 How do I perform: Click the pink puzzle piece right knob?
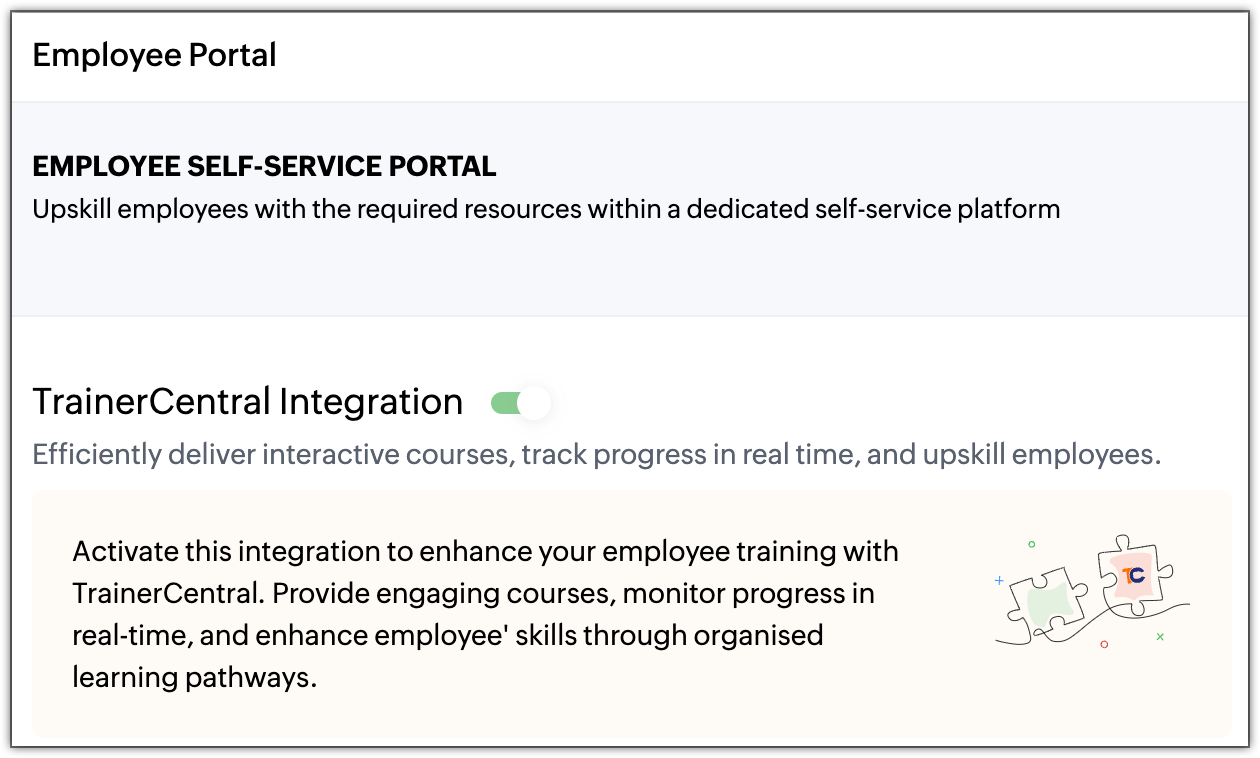(1165, 573)
